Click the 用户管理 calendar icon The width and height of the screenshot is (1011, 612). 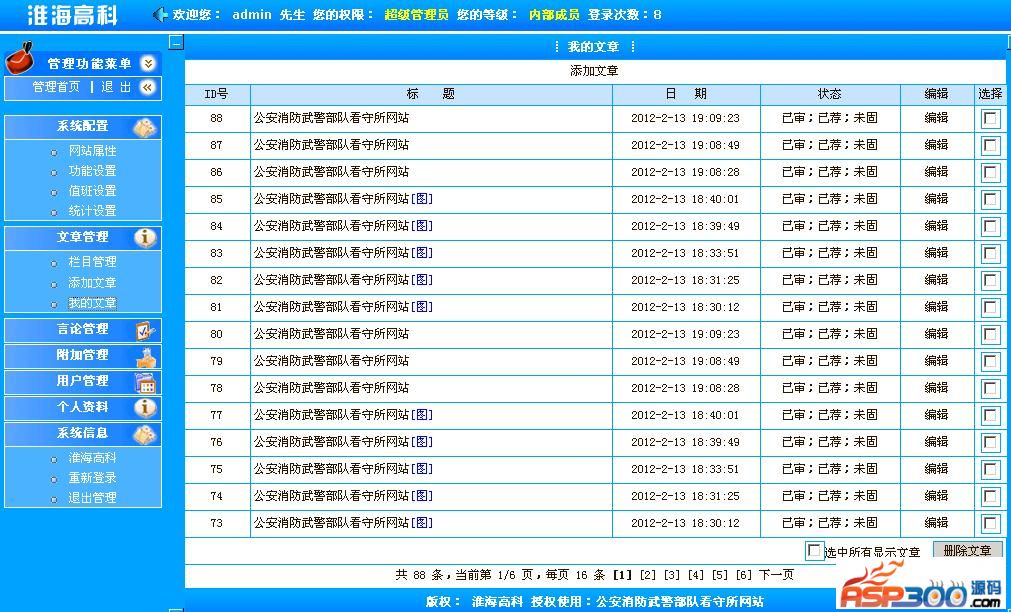145,382
